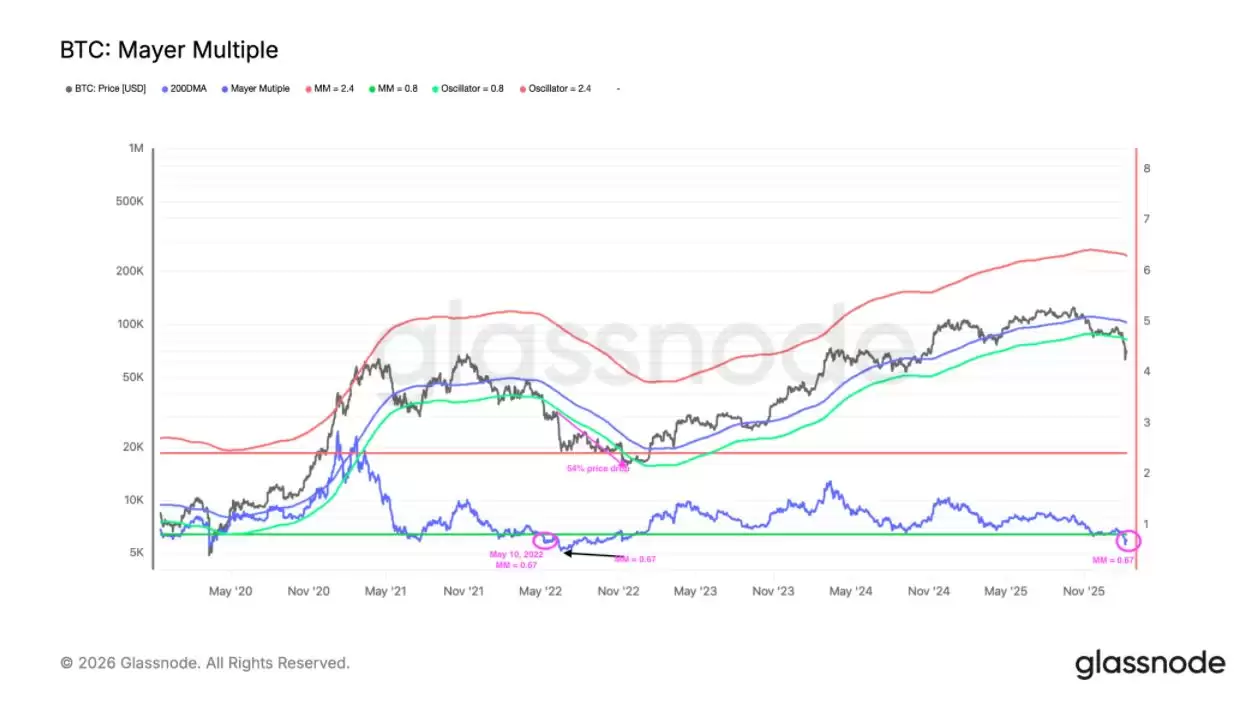This screenshot has width=1244, height=710.
Task: Hide the Oscillator = 2.4 legend series
Action: coord(560,89)
